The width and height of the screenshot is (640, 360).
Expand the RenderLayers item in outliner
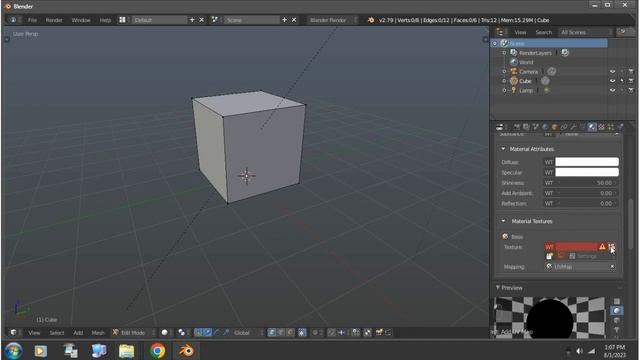504,53
